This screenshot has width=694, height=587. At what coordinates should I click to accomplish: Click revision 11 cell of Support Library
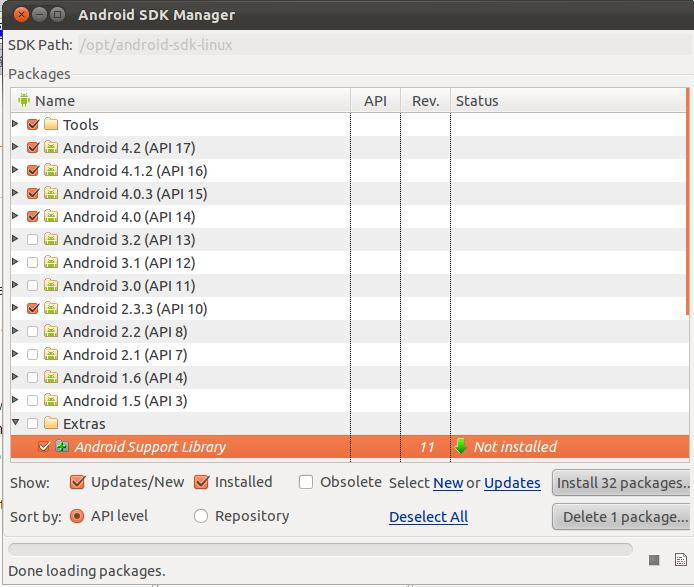point(427,447)
